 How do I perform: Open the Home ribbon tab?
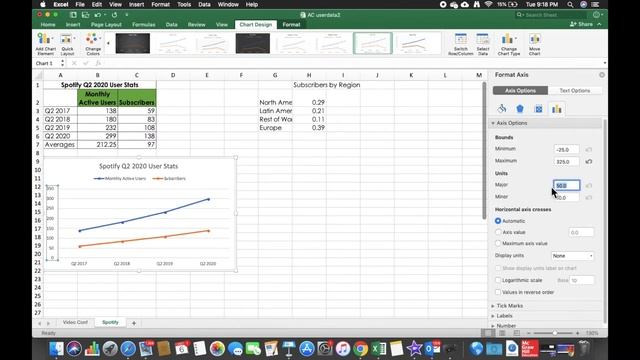tap(48, 24)
